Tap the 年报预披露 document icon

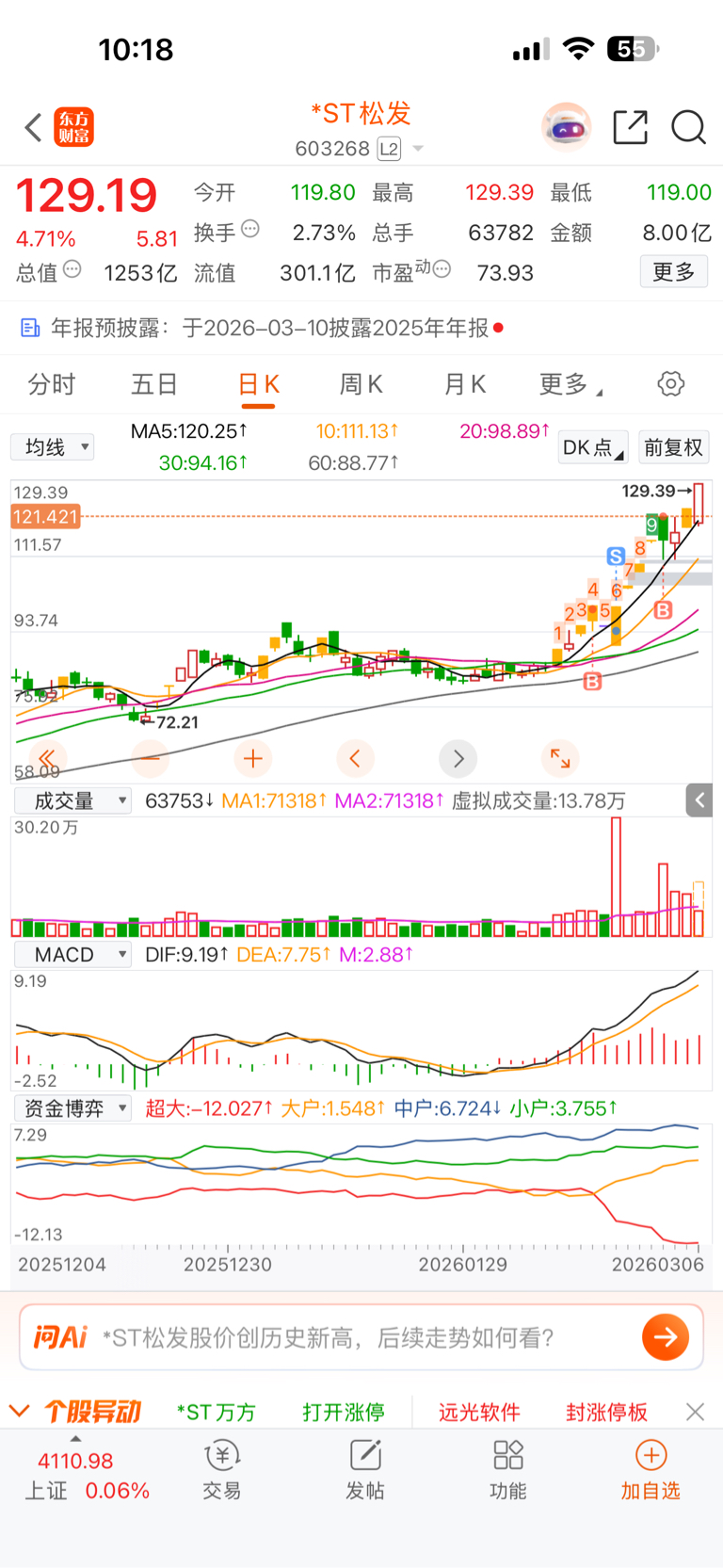coord(30,328)
